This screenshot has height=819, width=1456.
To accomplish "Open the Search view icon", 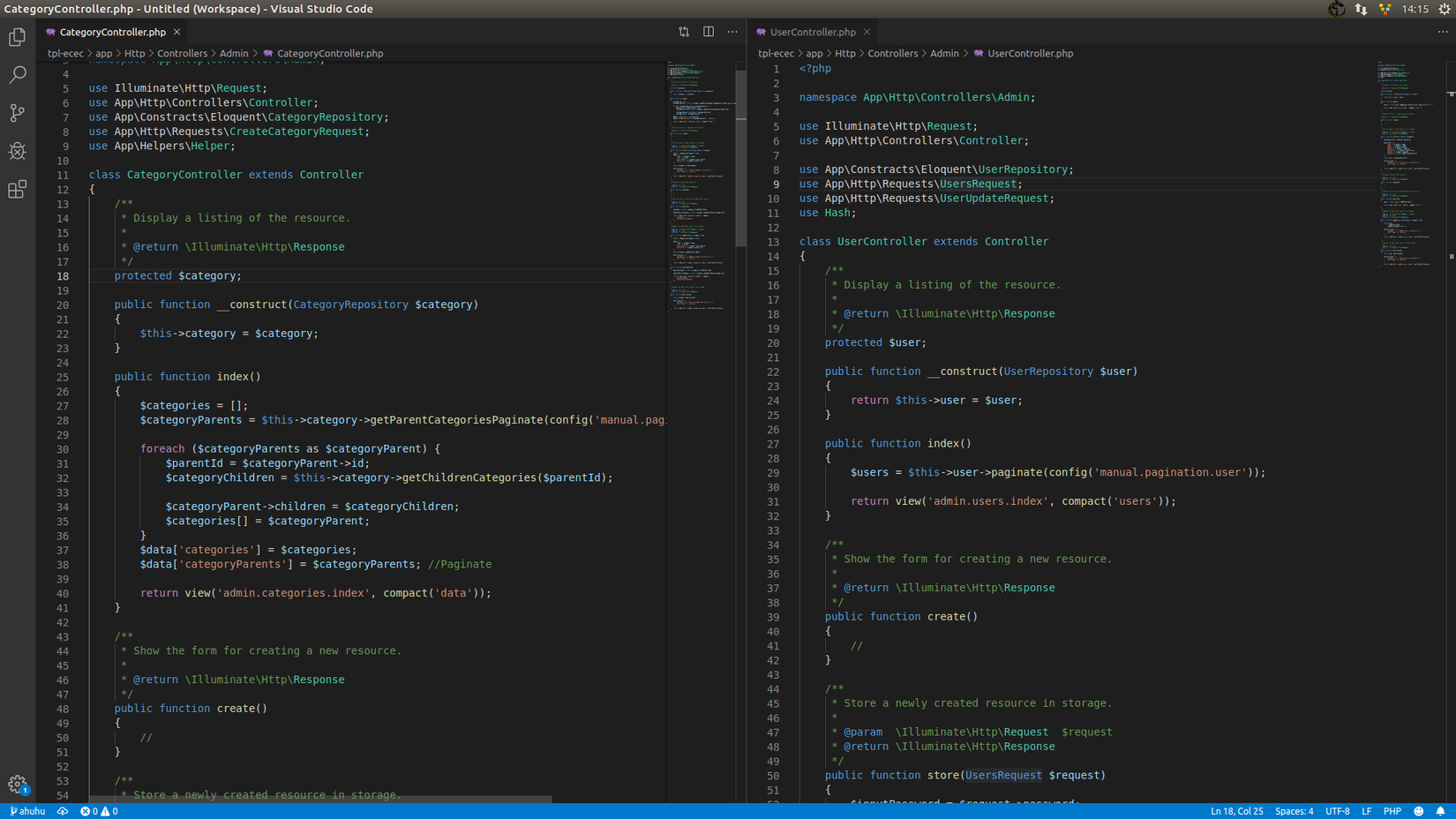I will (18, 75).
